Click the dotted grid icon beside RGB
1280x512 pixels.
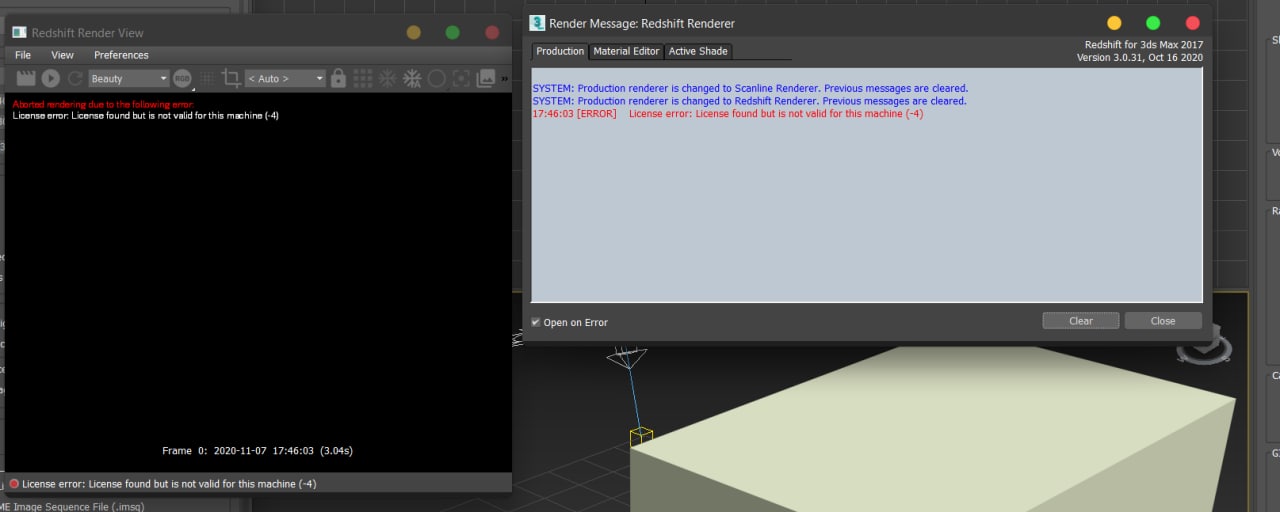pos(207,78)
